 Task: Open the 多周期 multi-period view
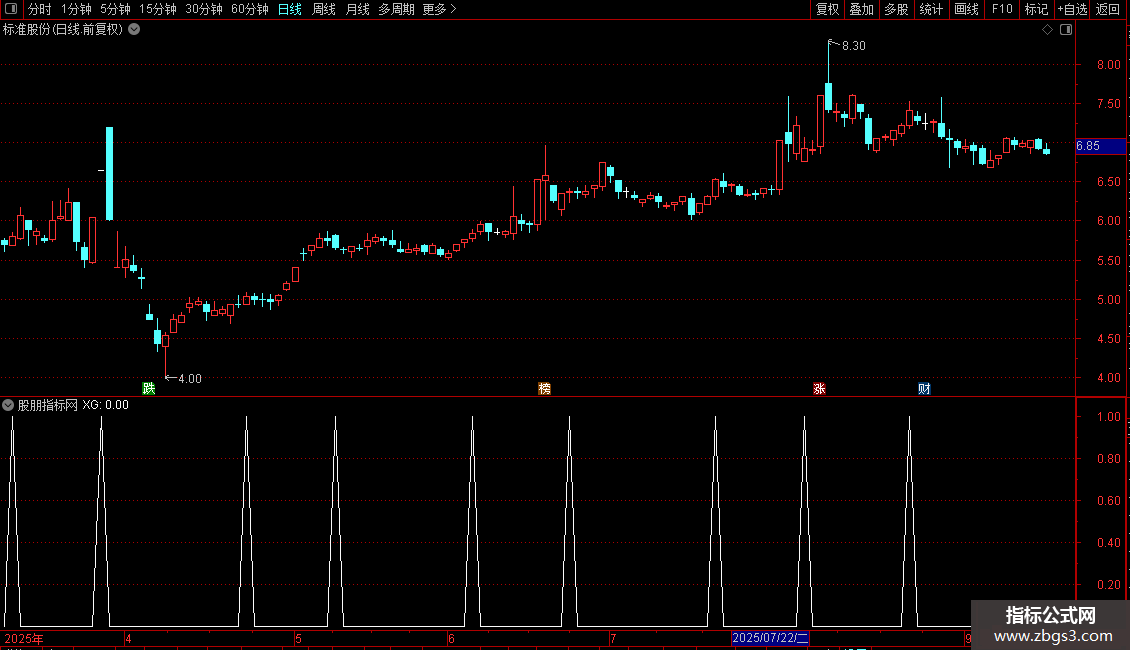coord(396,9)
